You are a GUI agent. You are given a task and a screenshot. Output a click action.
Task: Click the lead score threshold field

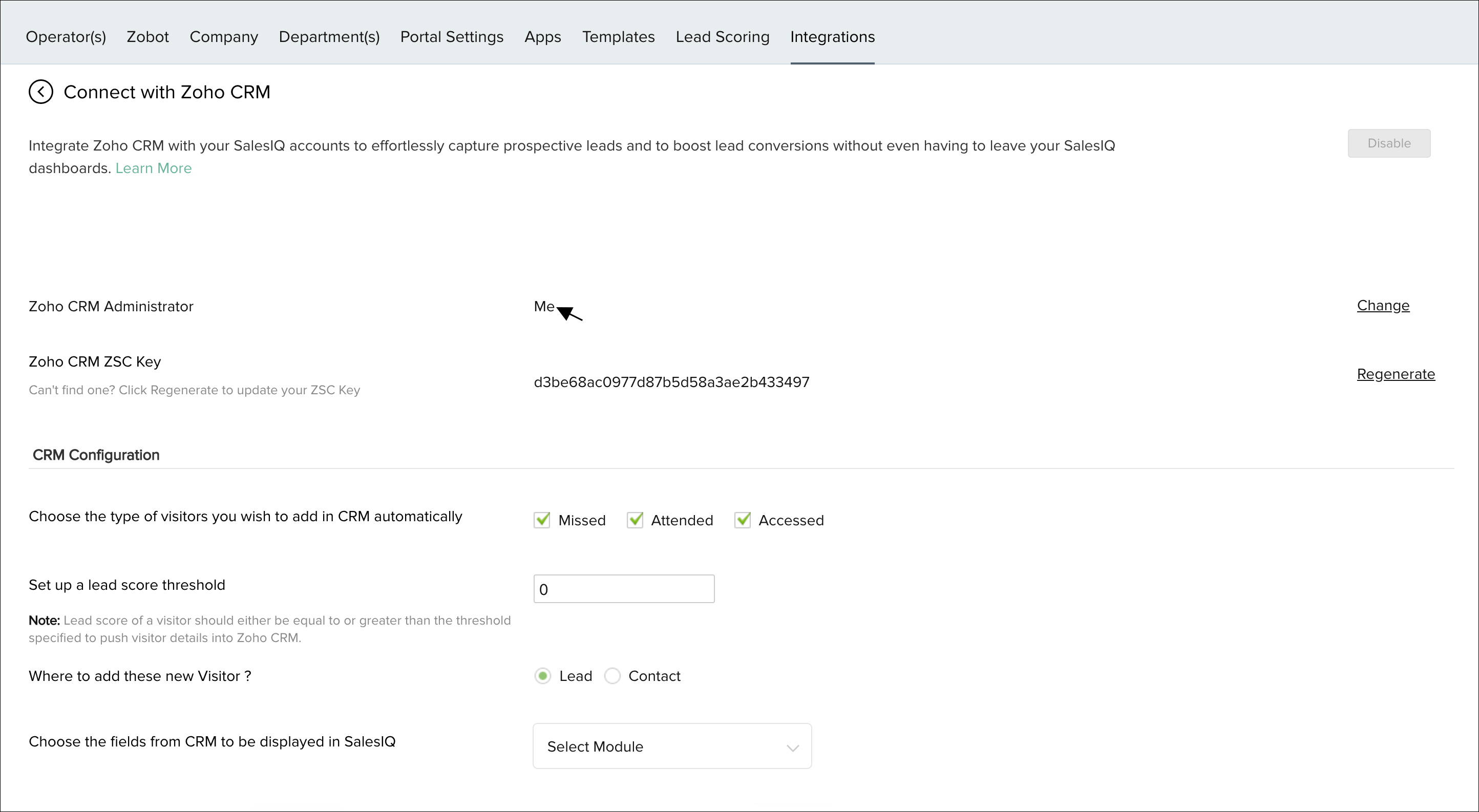(624, 589)
